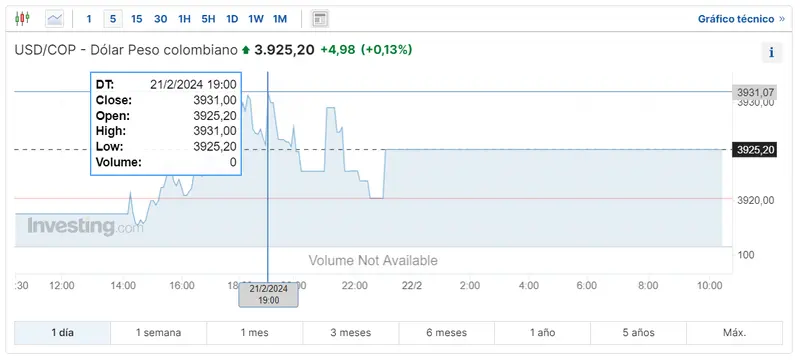Switch to candlestick chart type icon
800x360 pixels.
[x=22, y=19]
